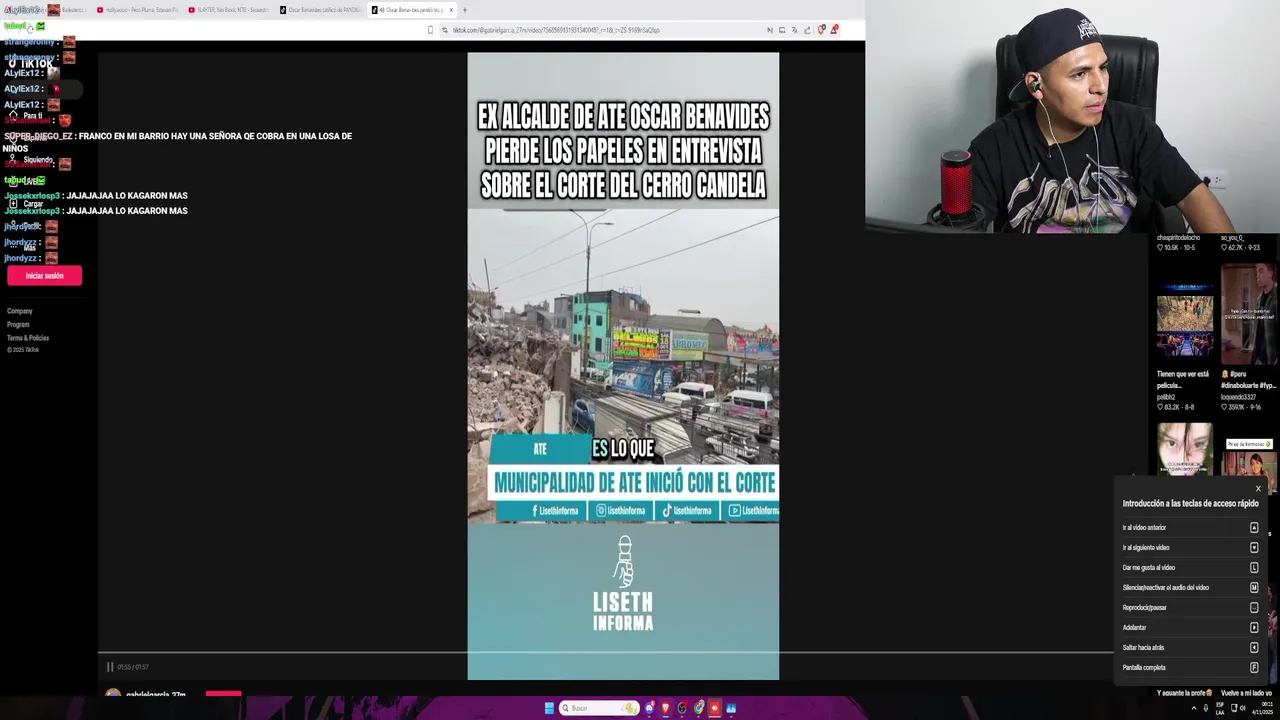
Task: Click the Brave shields icon in address bar
Action: tap(821, 30)
